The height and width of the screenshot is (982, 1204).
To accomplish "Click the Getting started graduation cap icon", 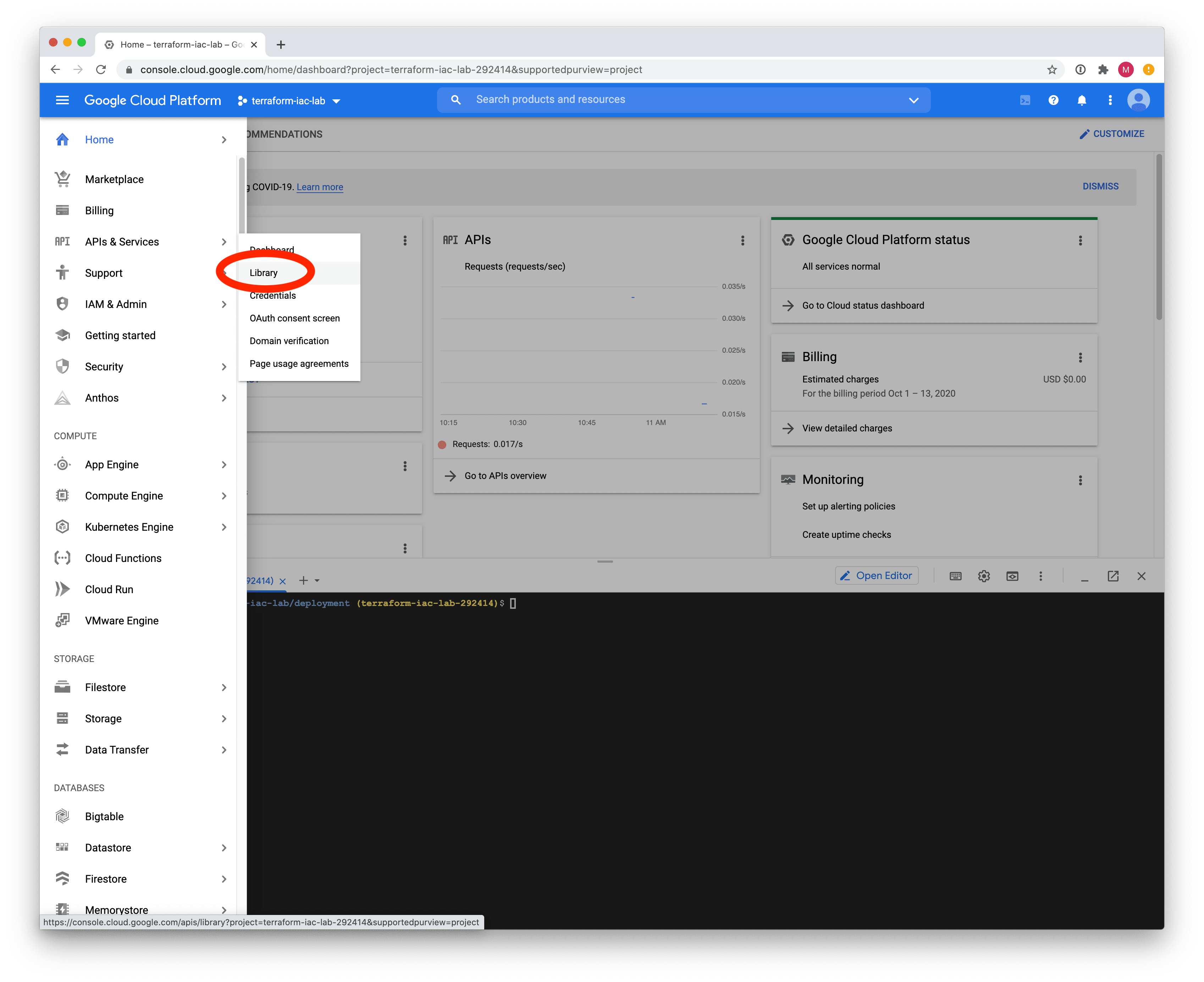I will [x=62, y=335].
